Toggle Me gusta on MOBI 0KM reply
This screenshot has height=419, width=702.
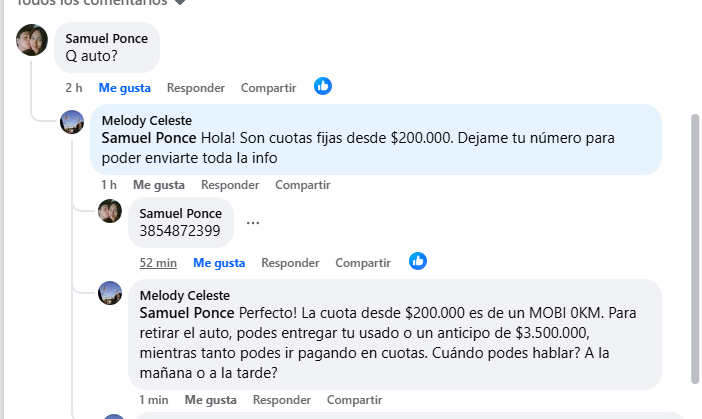coord(211,400)
